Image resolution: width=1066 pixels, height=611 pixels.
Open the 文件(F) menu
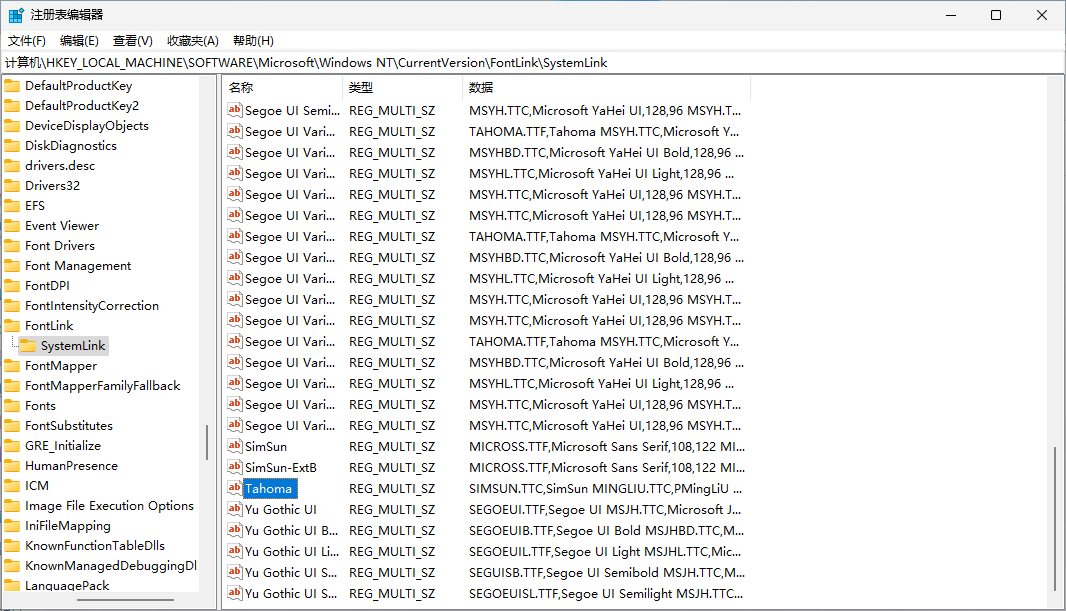[27, 41]
